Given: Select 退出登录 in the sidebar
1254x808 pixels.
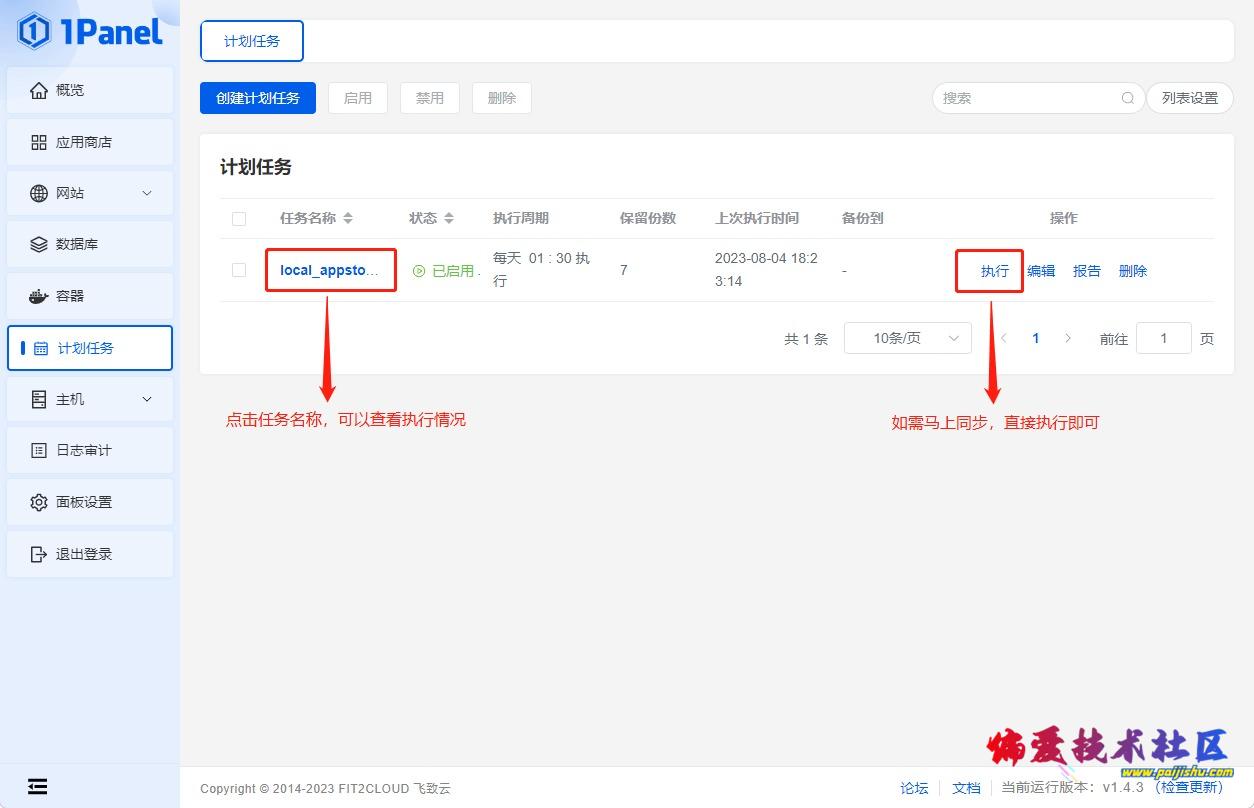Looking at the screenshot, I should pos(90,554).
